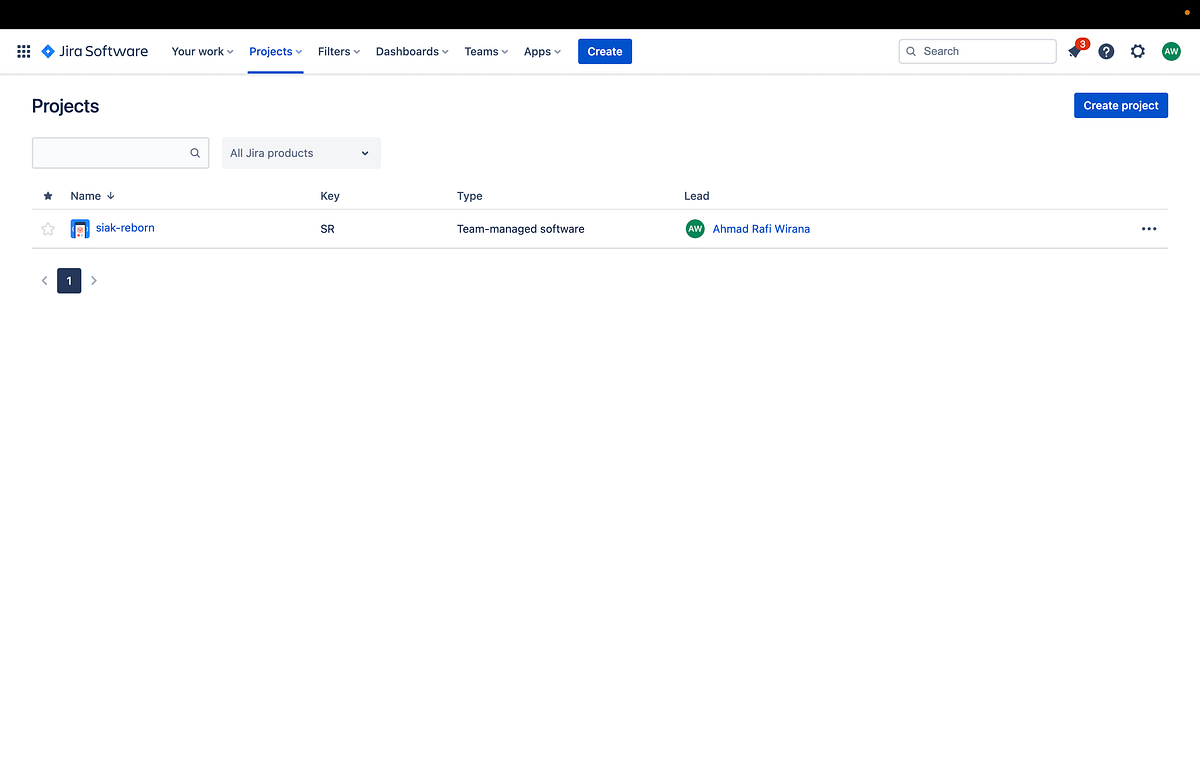Click the global Search field

[977, 51]
